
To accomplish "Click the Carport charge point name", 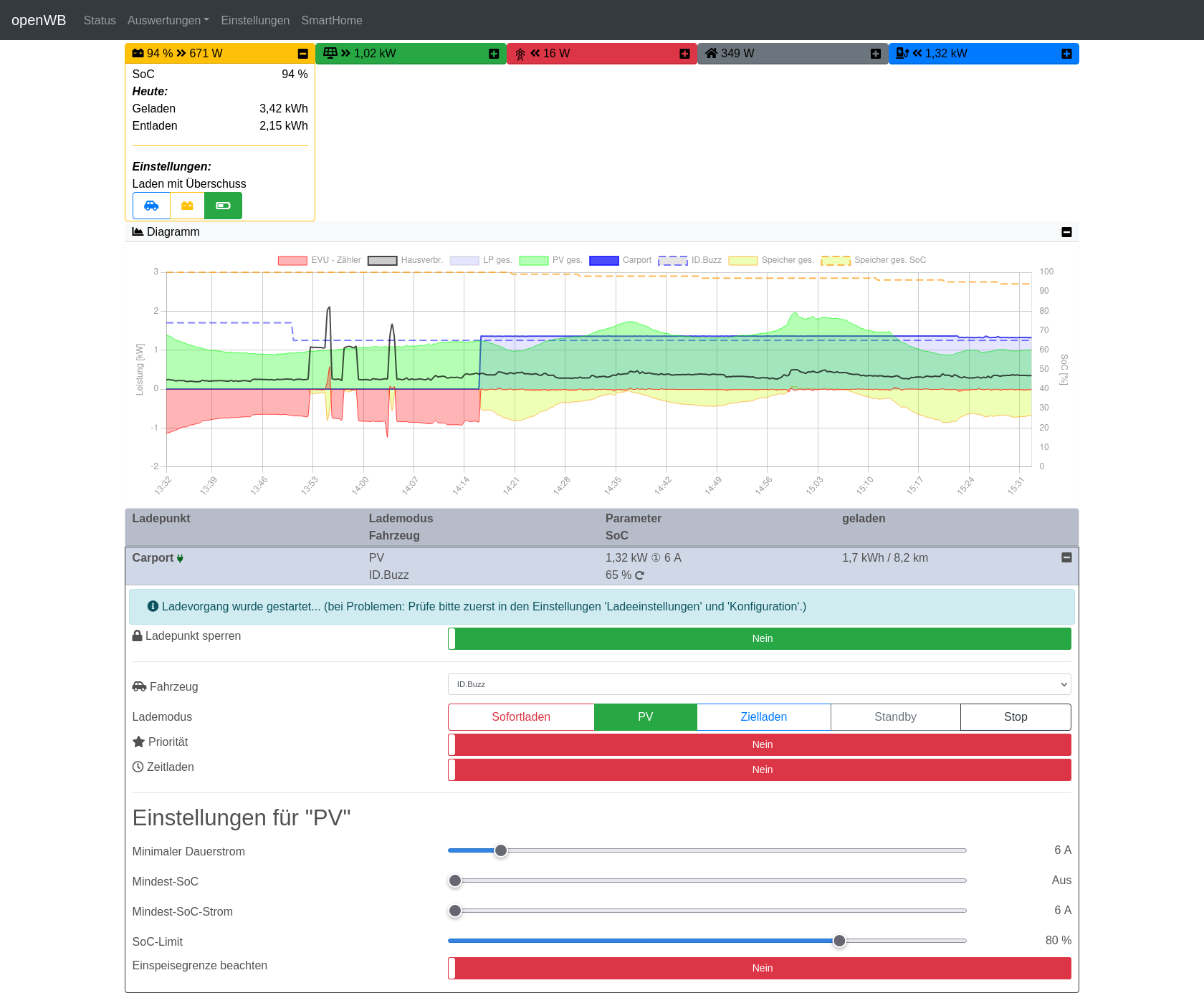I will click(153, 557).
